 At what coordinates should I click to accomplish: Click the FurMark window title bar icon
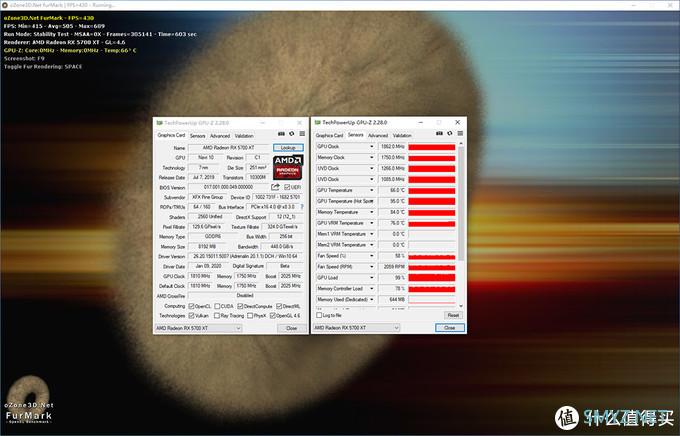5,5
